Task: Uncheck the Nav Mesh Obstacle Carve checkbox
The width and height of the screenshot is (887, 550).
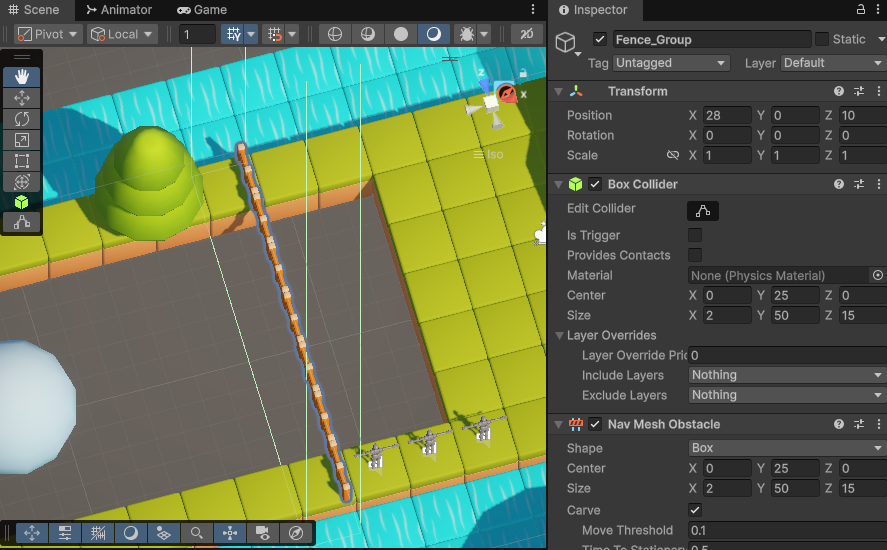Action: [694, 510]
